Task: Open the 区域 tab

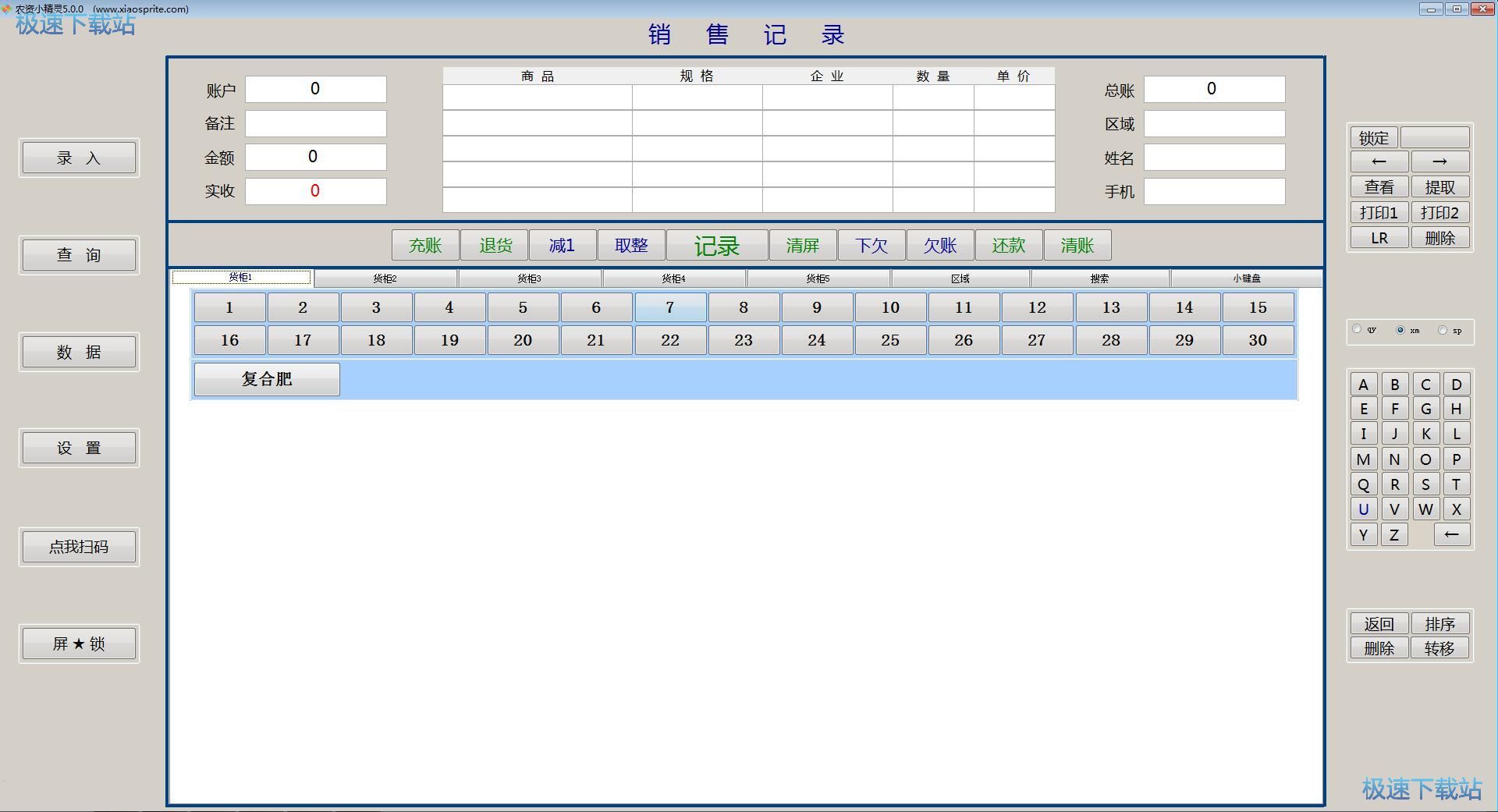Action: pyautogui.click(x=960, y=278)
